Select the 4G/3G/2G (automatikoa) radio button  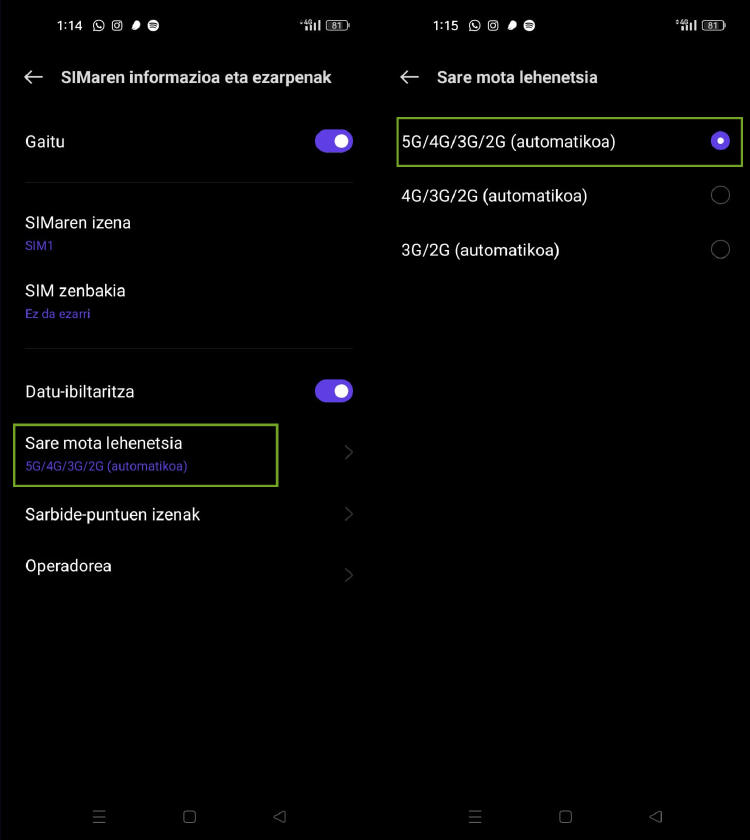point(721,195)
